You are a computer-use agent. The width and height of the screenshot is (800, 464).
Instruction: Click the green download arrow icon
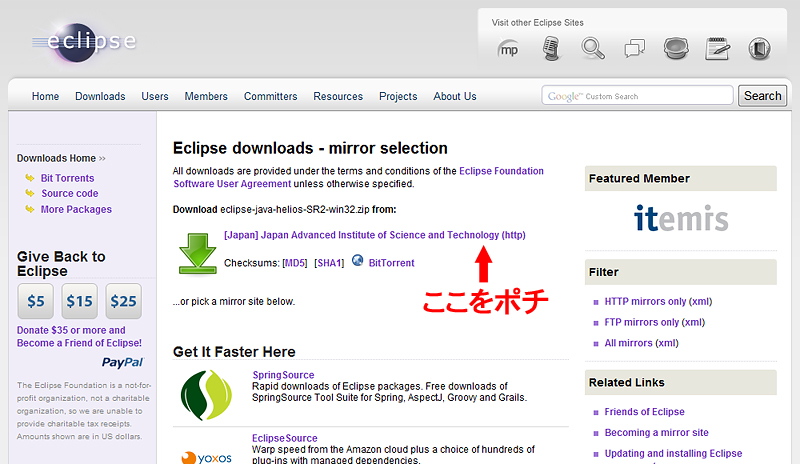coord(197,254)
